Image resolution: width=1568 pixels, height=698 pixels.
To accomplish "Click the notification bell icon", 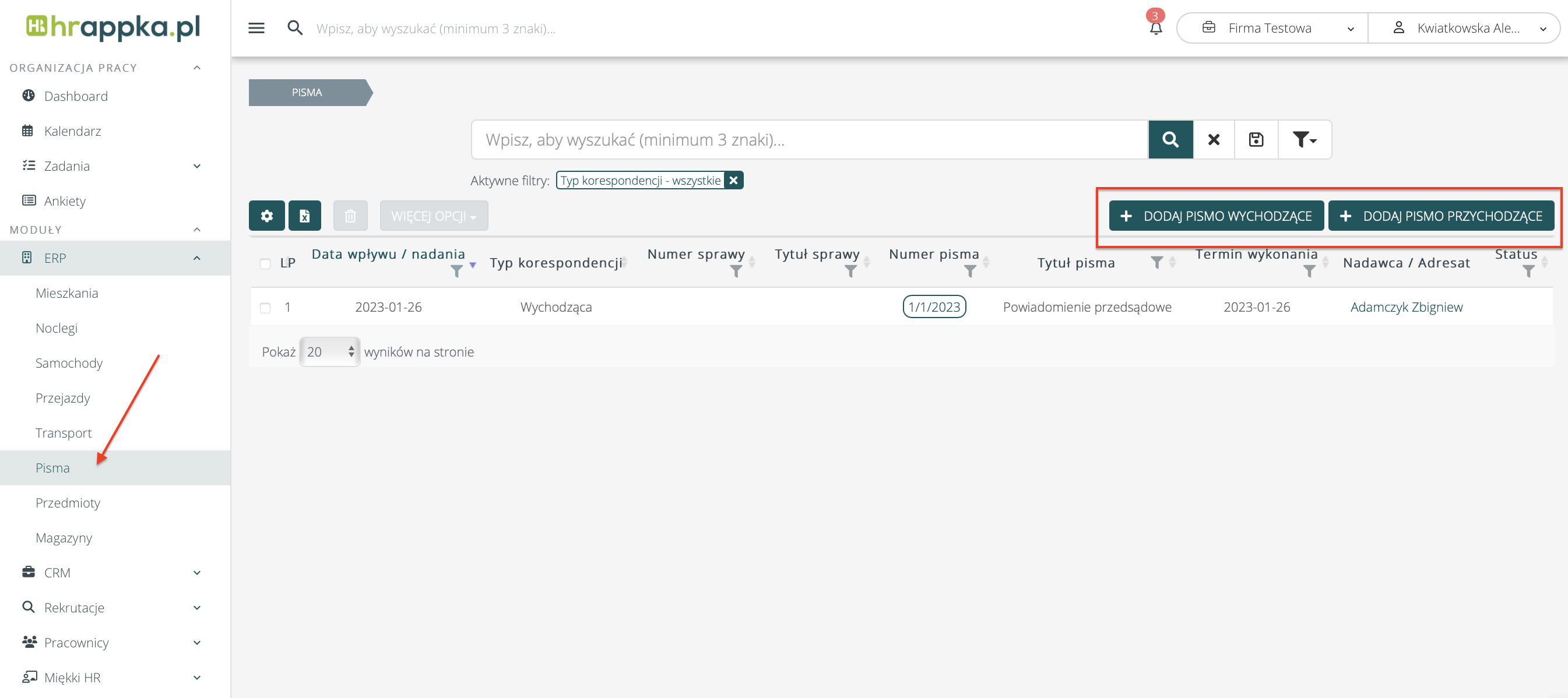I will click(1155, 28).
